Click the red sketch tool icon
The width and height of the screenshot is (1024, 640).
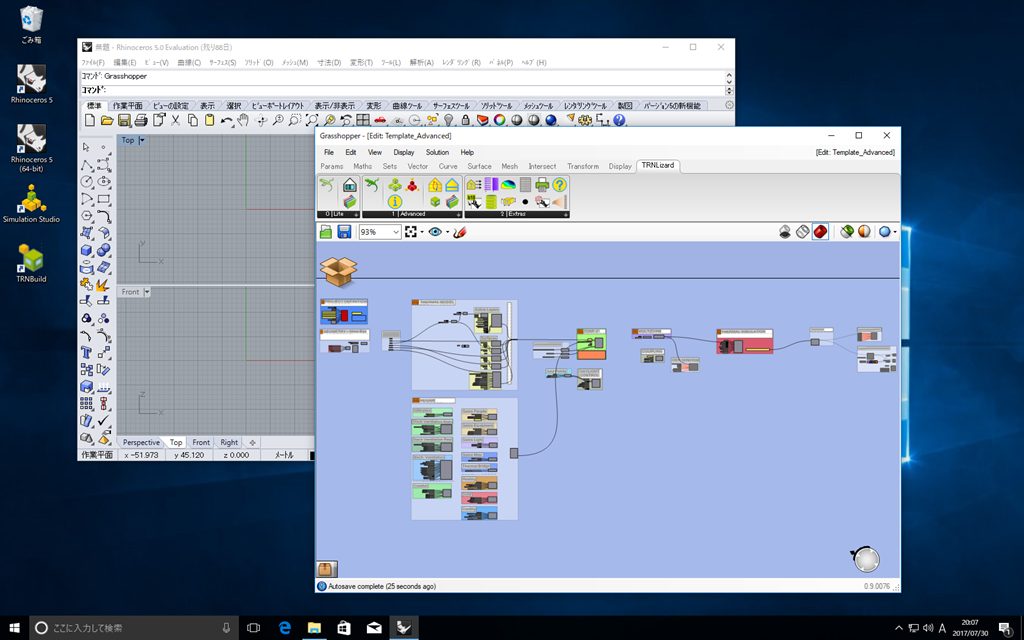click(461, 232)
